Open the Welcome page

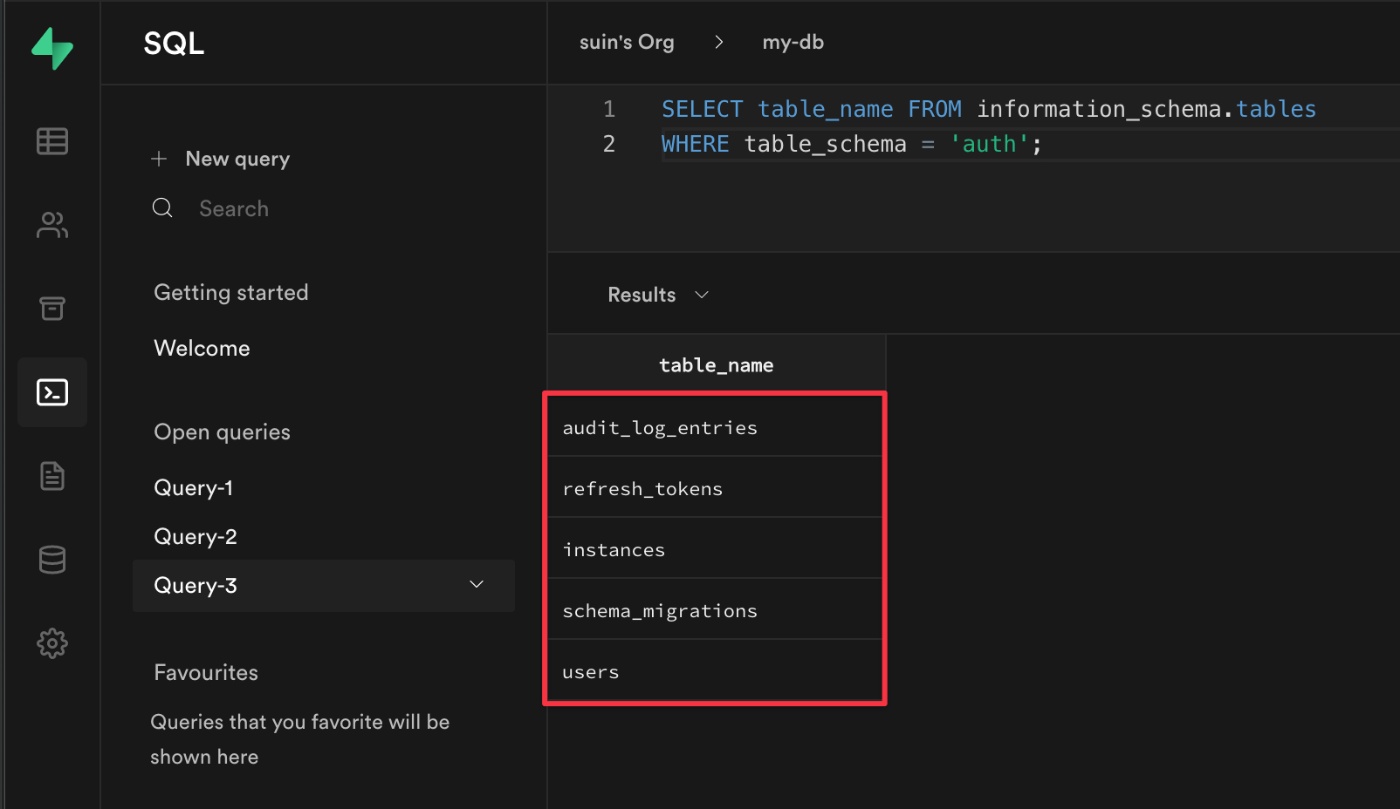(202, 348)
